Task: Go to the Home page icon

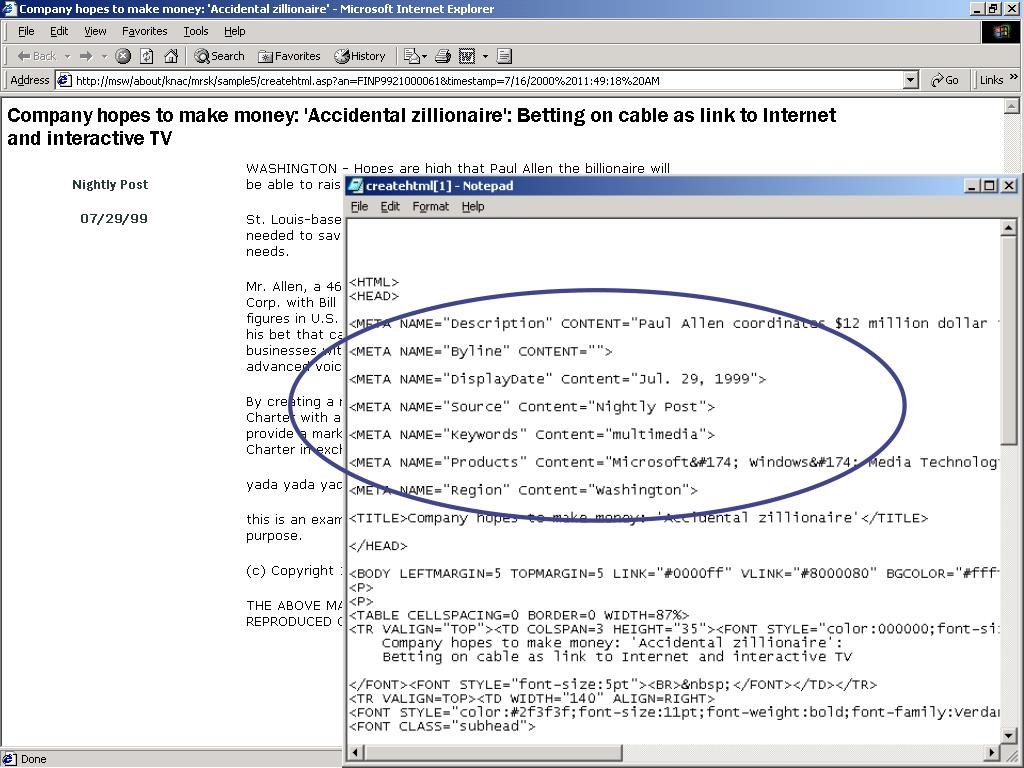Action: 171,56
